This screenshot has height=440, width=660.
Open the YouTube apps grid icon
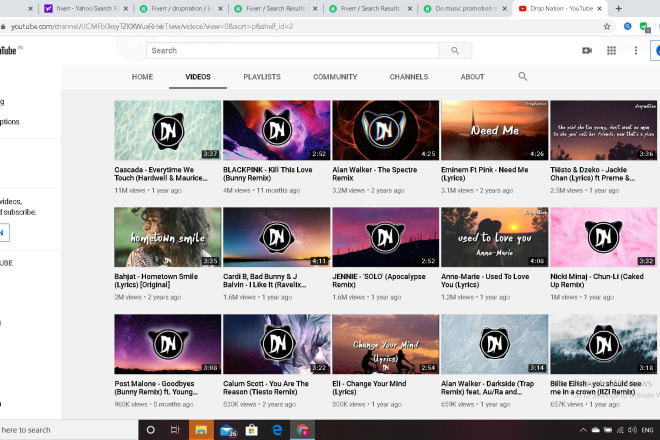pyautogui.click(x=611, y=50)
